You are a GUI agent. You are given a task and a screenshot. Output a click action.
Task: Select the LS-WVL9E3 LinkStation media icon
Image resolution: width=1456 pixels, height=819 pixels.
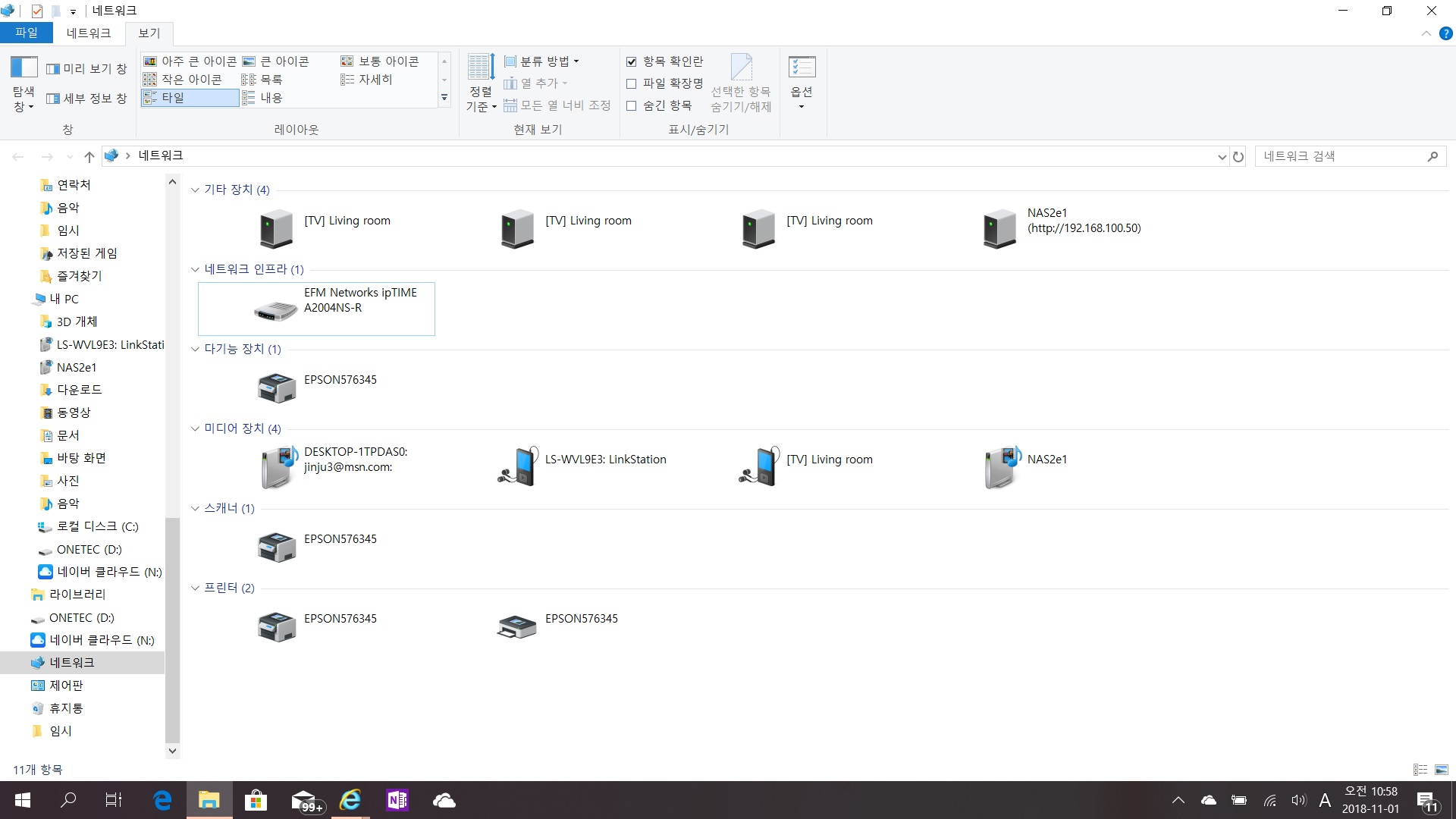518,466
